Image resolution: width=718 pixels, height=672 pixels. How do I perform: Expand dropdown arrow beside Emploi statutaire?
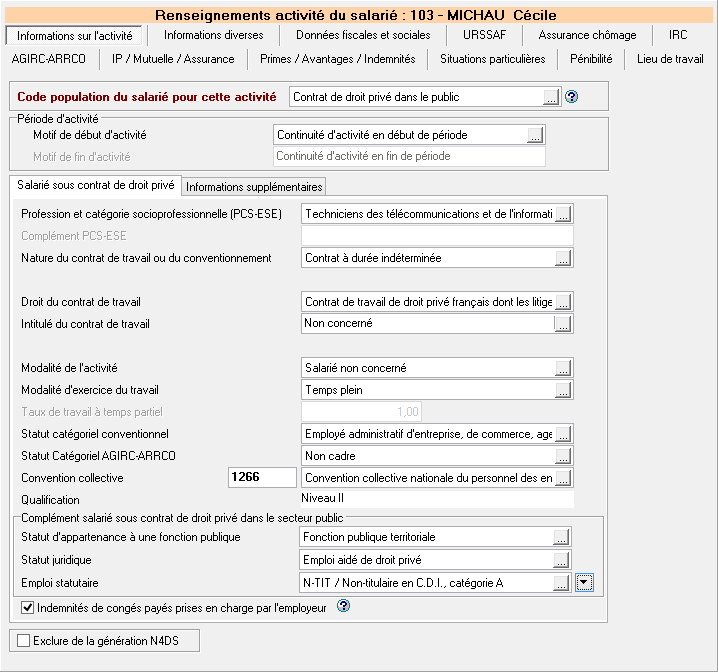tap(585, 582)
